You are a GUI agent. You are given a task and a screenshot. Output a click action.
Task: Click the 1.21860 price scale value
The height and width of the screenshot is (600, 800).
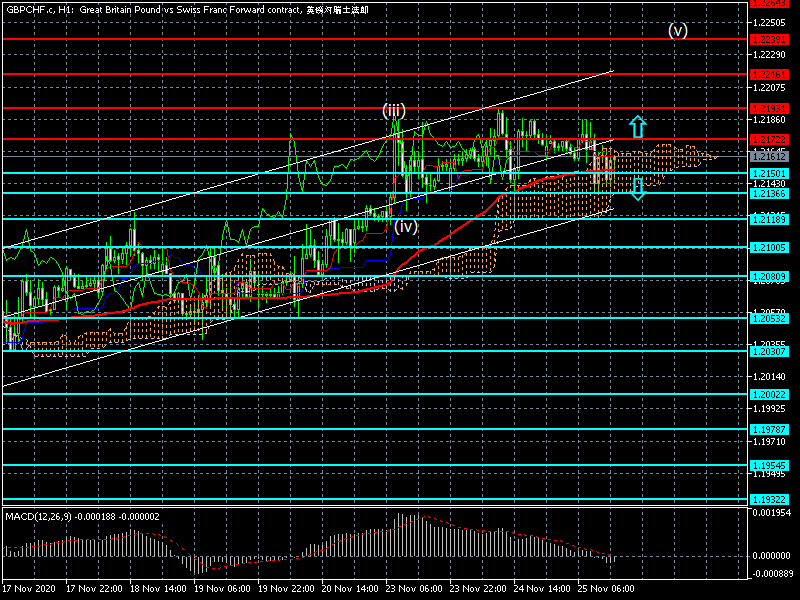(x=769, y=120)
